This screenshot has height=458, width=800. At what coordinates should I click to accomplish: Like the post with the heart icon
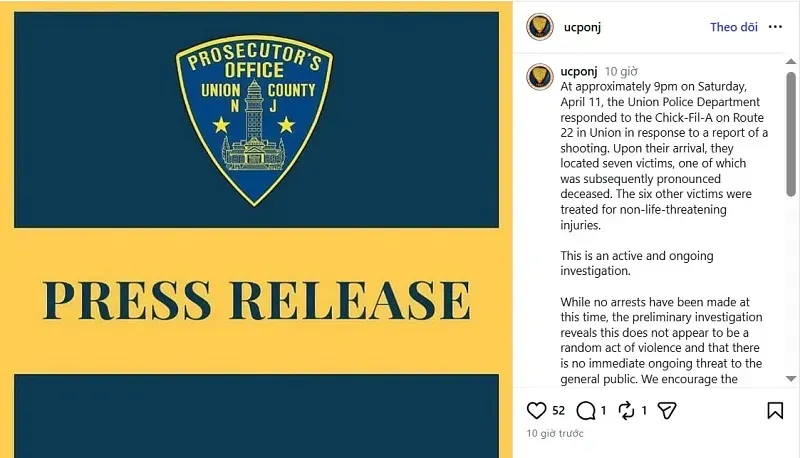[537, 410]
